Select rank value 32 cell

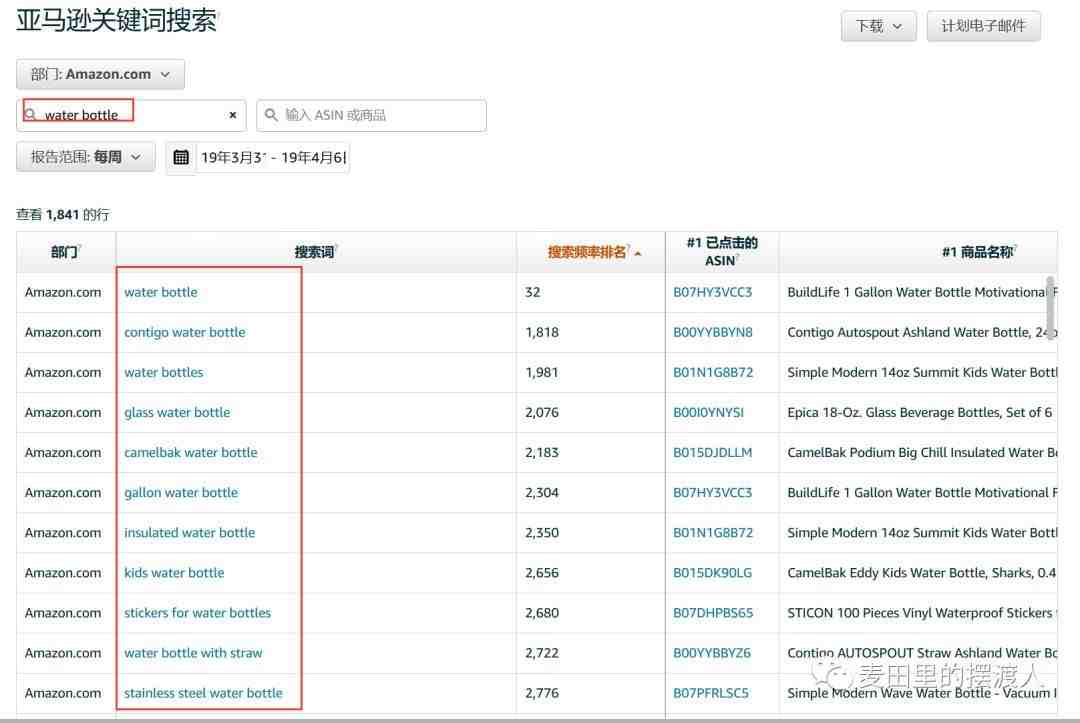(532, 292)
